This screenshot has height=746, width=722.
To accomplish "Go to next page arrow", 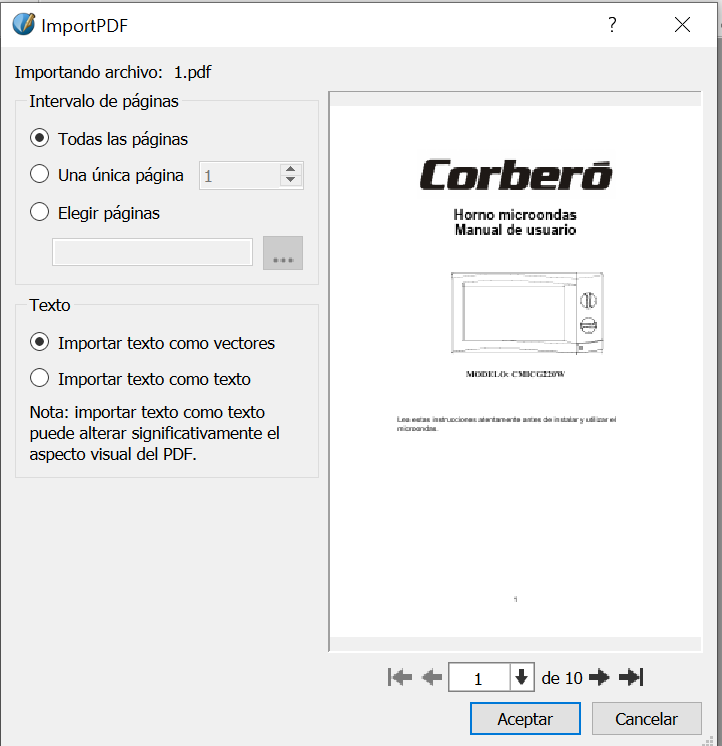I will coord(599,677).
